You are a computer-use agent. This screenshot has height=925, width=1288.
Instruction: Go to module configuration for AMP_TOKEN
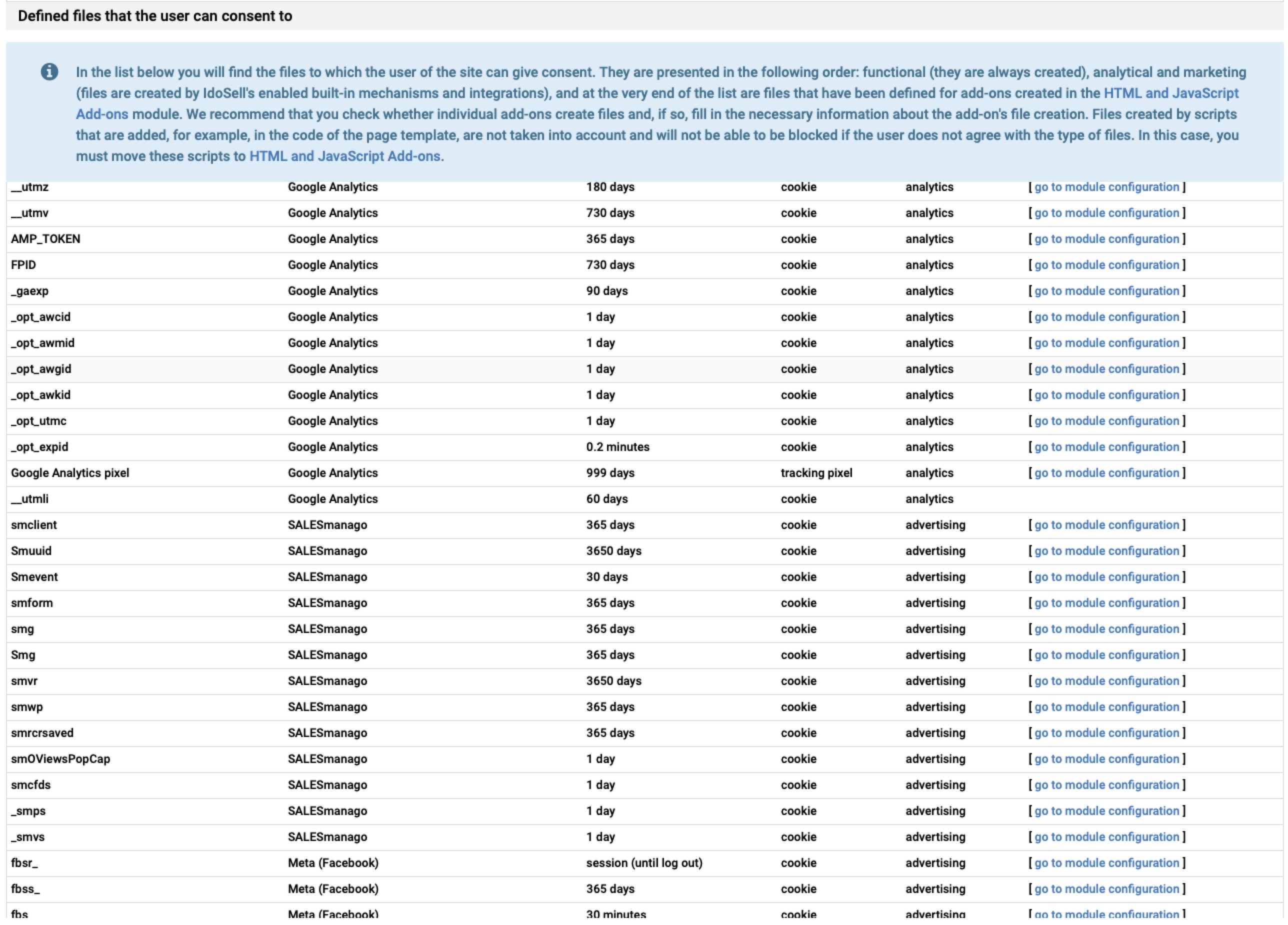[1106, 239]
